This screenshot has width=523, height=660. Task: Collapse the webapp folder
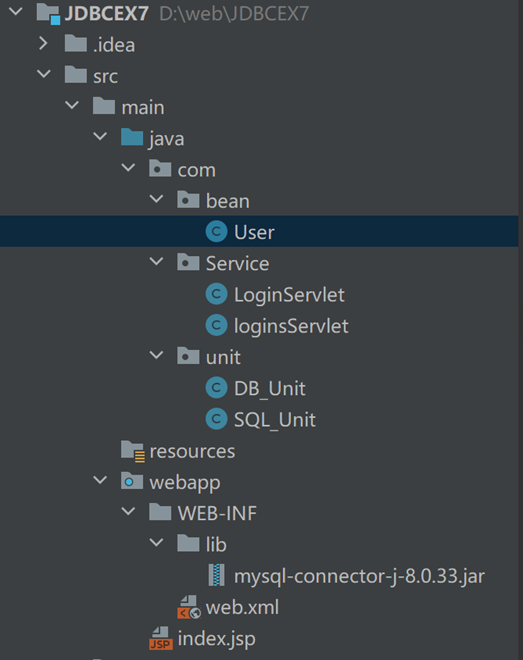[x=100, y=480]
